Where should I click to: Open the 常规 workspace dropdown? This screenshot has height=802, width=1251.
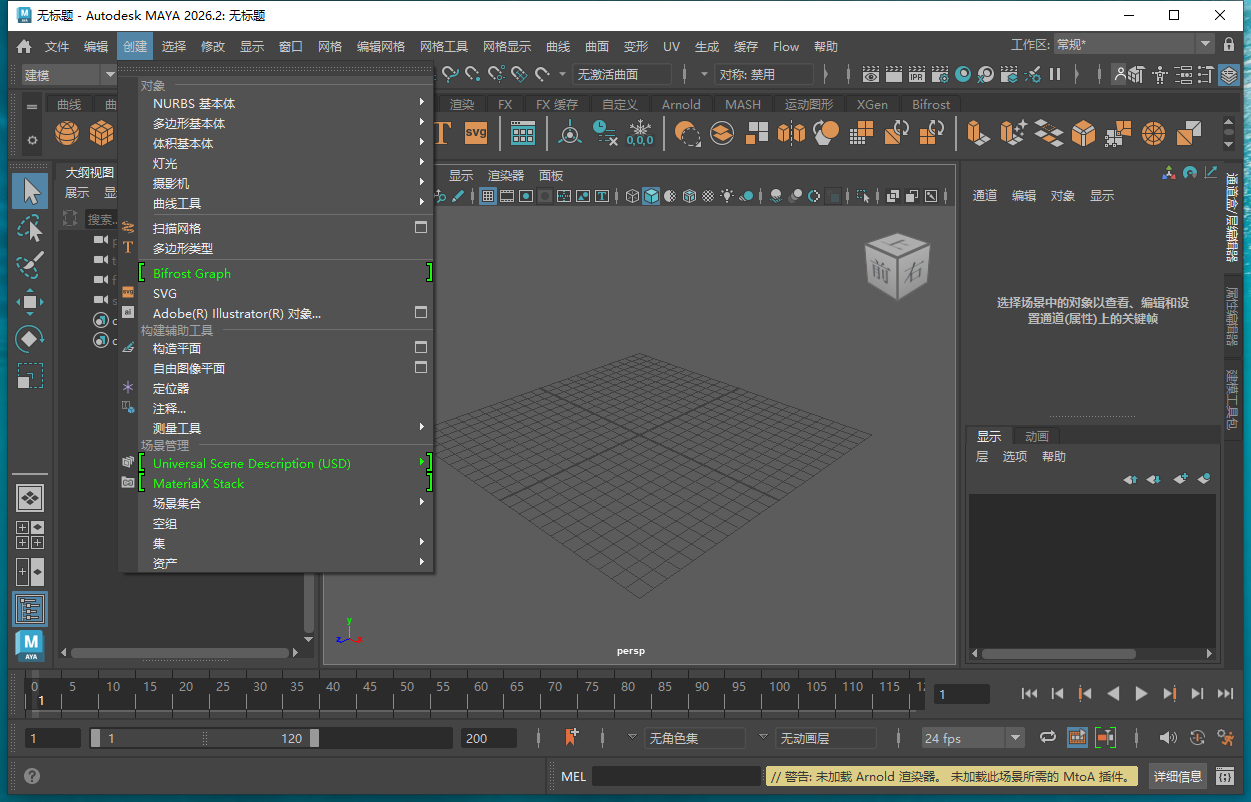(1204, 46)
